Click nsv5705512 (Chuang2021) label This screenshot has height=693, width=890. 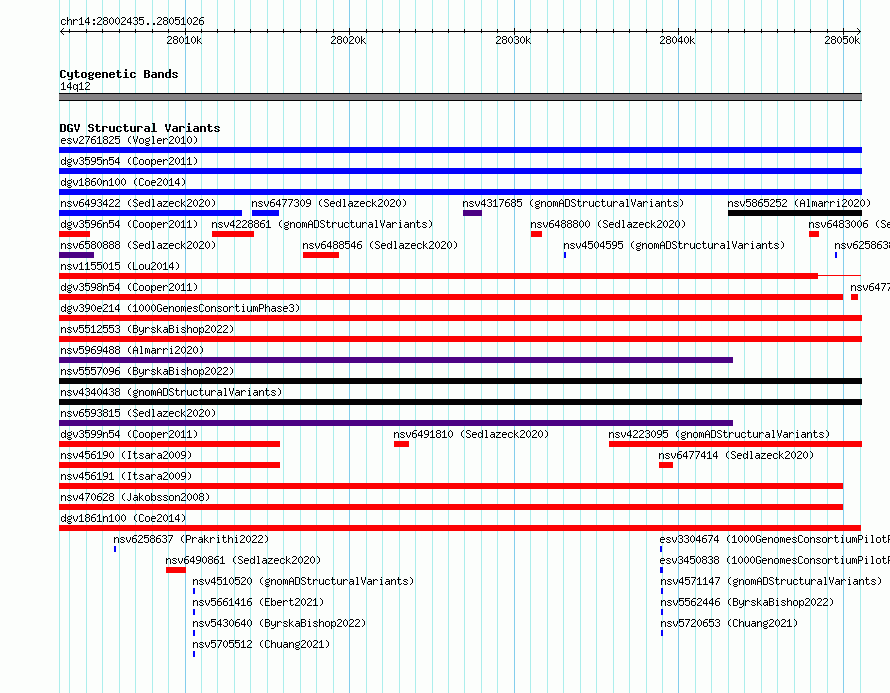coord(261,644)
